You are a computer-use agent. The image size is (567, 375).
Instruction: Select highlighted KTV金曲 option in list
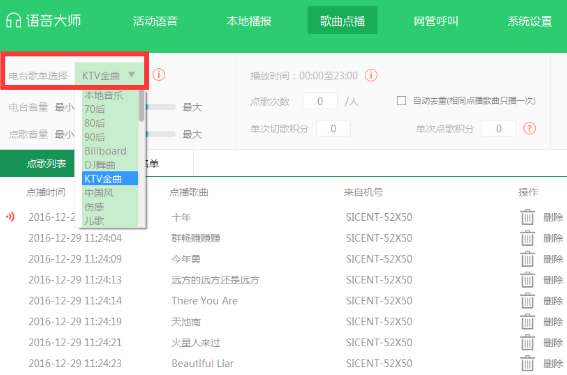110,178
